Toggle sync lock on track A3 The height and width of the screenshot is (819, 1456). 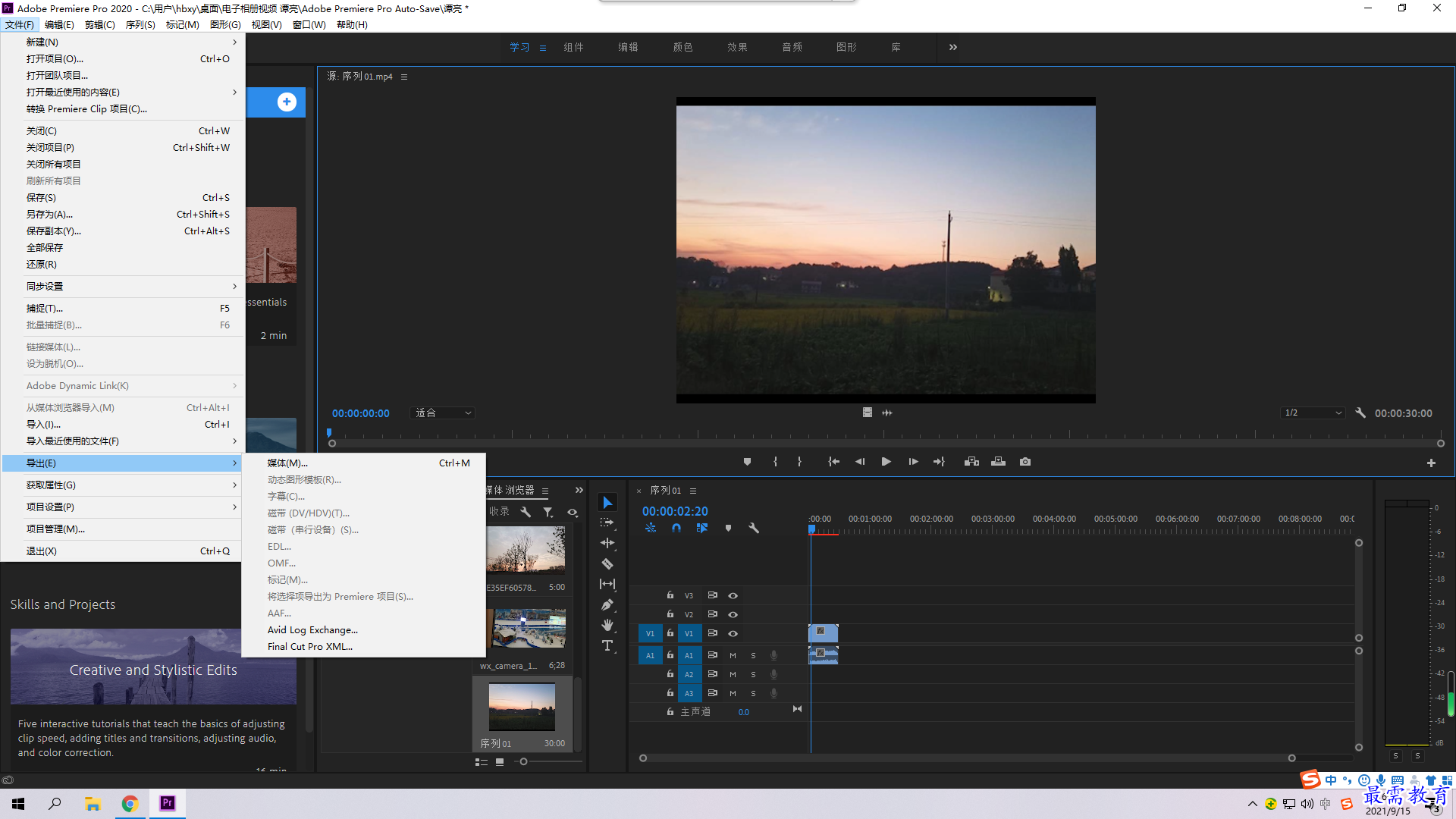coord(712,693)
